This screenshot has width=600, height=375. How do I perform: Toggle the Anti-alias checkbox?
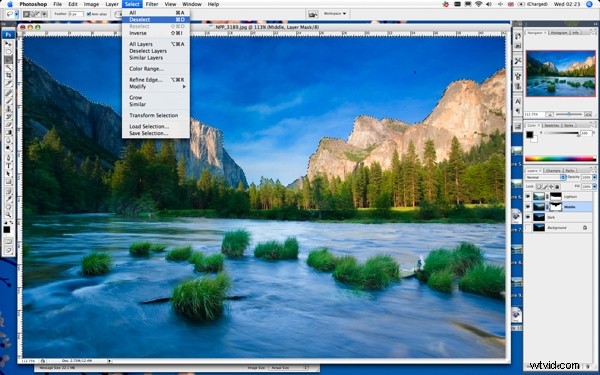tap(89, 14)
